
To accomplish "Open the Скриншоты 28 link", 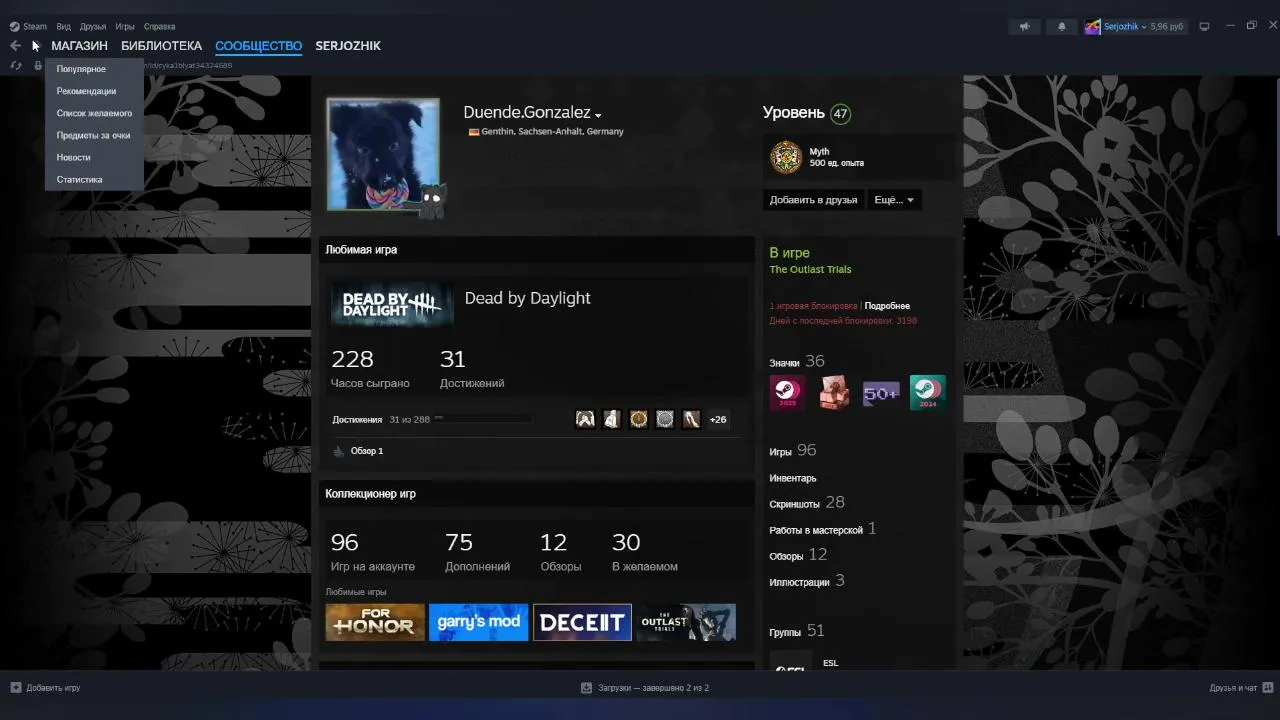I will (807, 503).
